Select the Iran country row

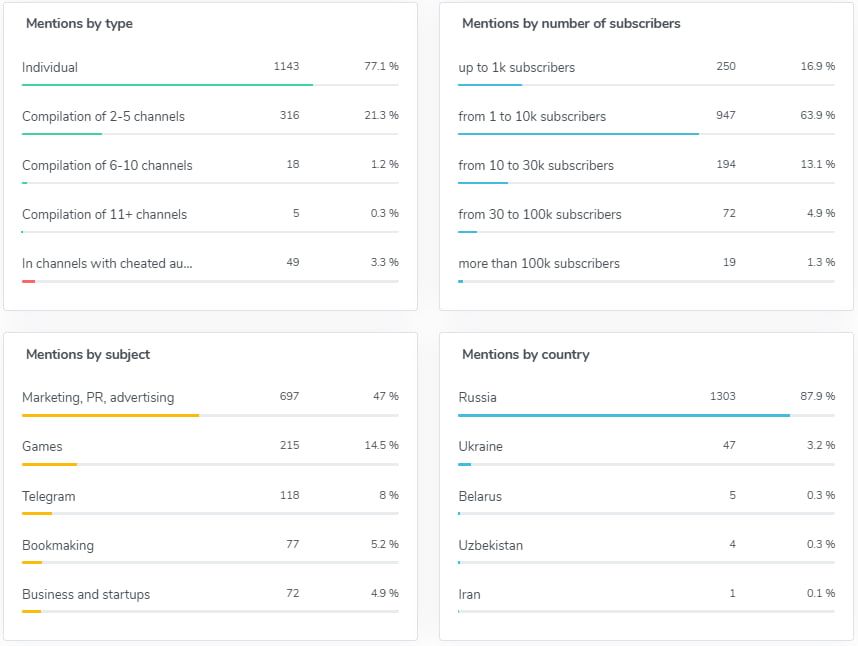point(469,594)
